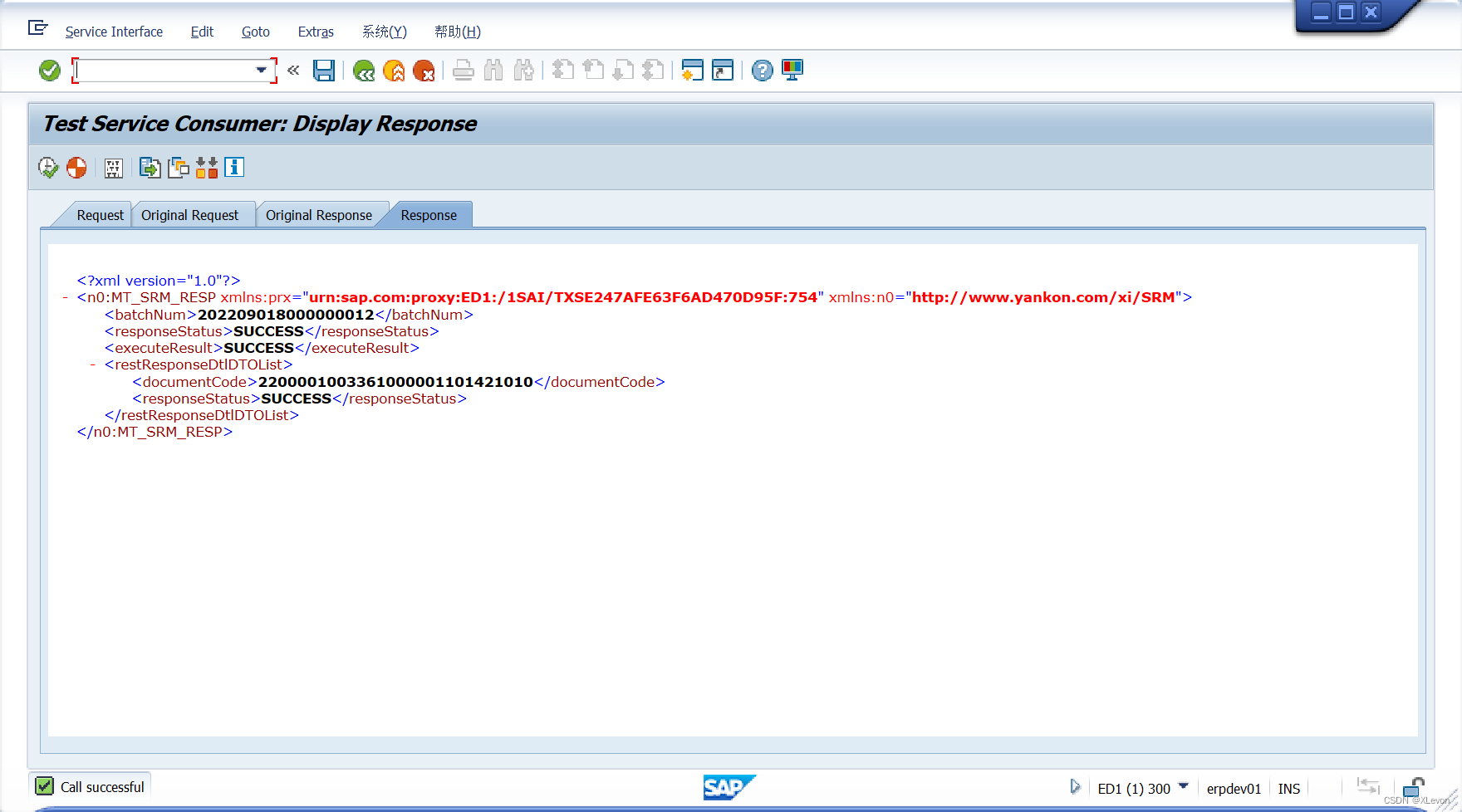Image resolution: width=1462 pixels, height=812 pixels.
Task: Open the Extras menu
Action: coord(316,32)
